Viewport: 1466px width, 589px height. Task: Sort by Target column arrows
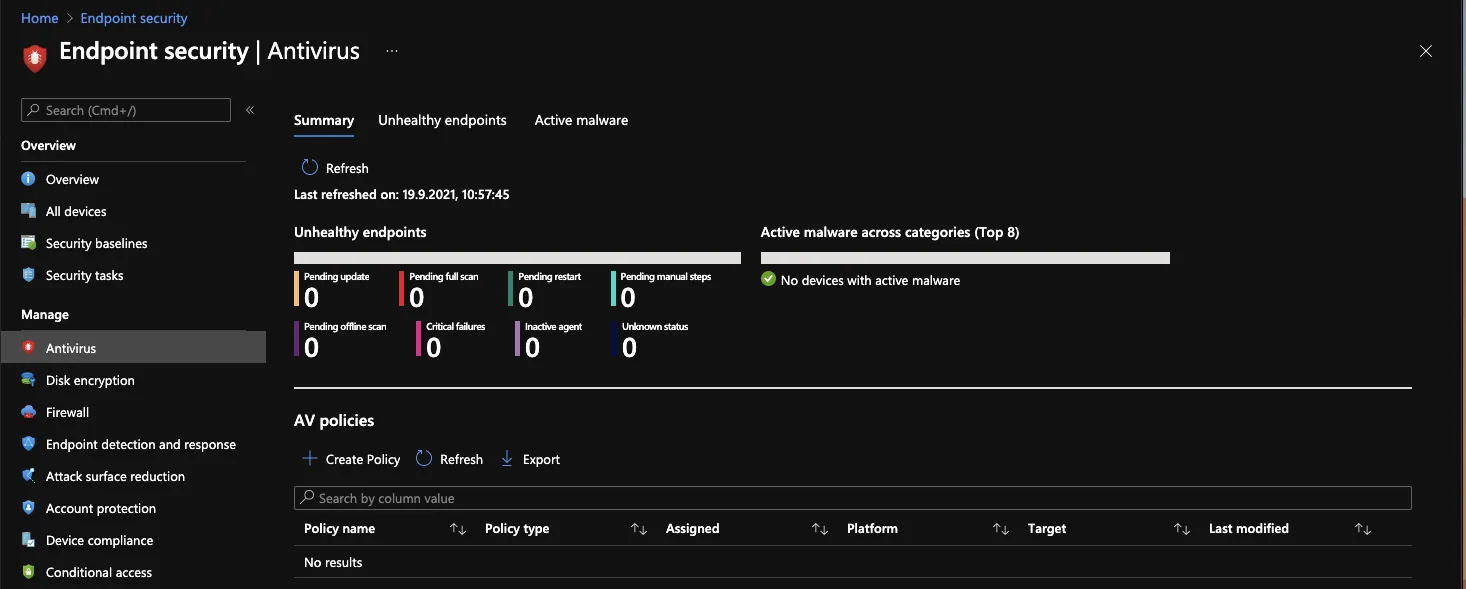[x=1182, y=529]
